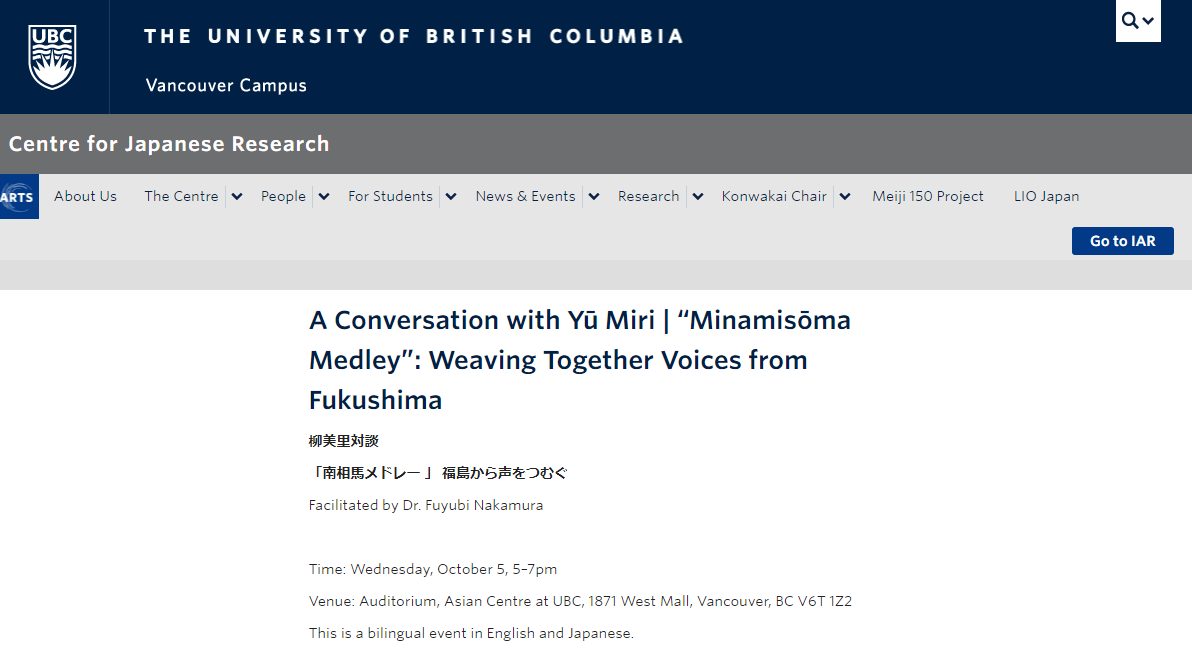Open The Centre menu item

click(181, 196)
